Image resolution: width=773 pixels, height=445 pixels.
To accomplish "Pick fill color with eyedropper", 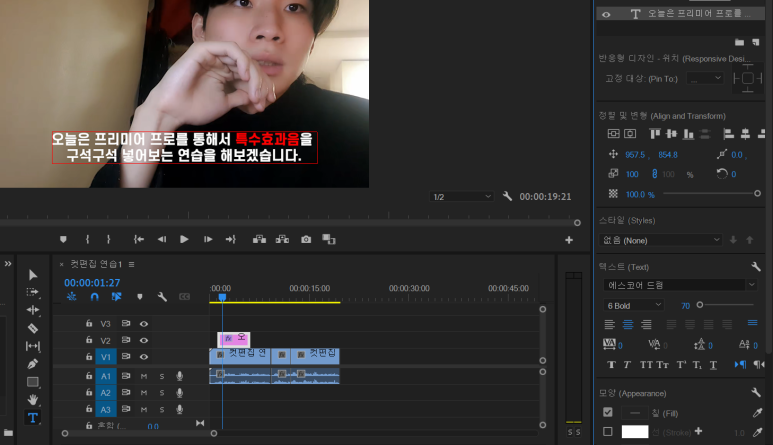I will tap(757, 413).
